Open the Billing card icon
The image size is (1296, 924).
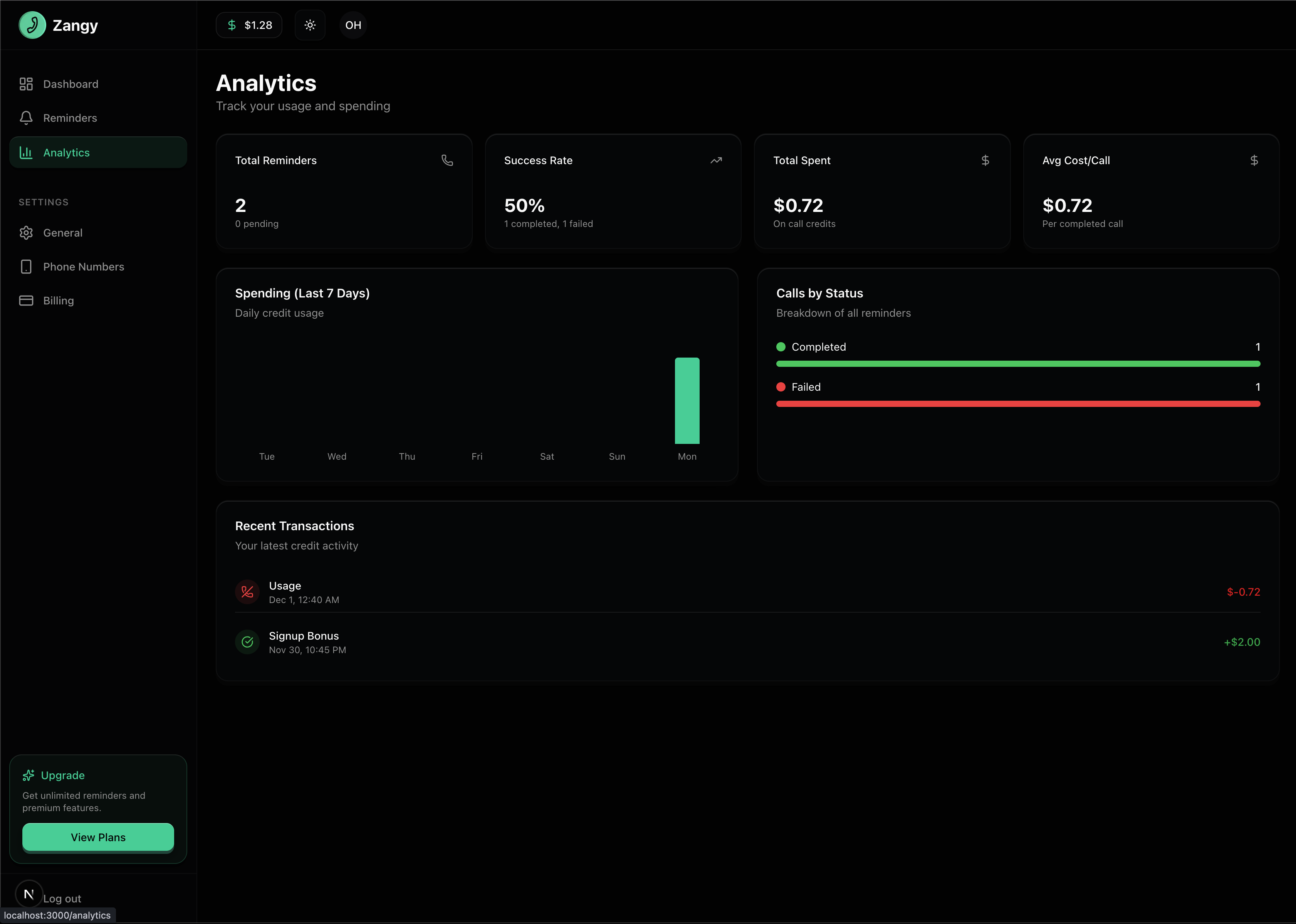pos(26,300)
